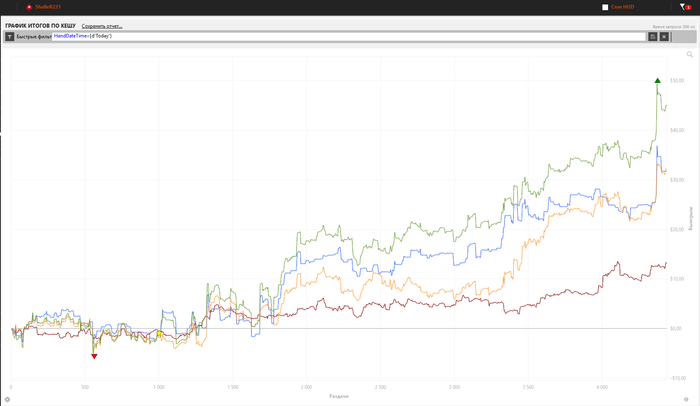This screenshot has width=700, height=406.
Task: Click into the HandDateTime filter input field
Action: pyautogui.click(x=349, y=36)
